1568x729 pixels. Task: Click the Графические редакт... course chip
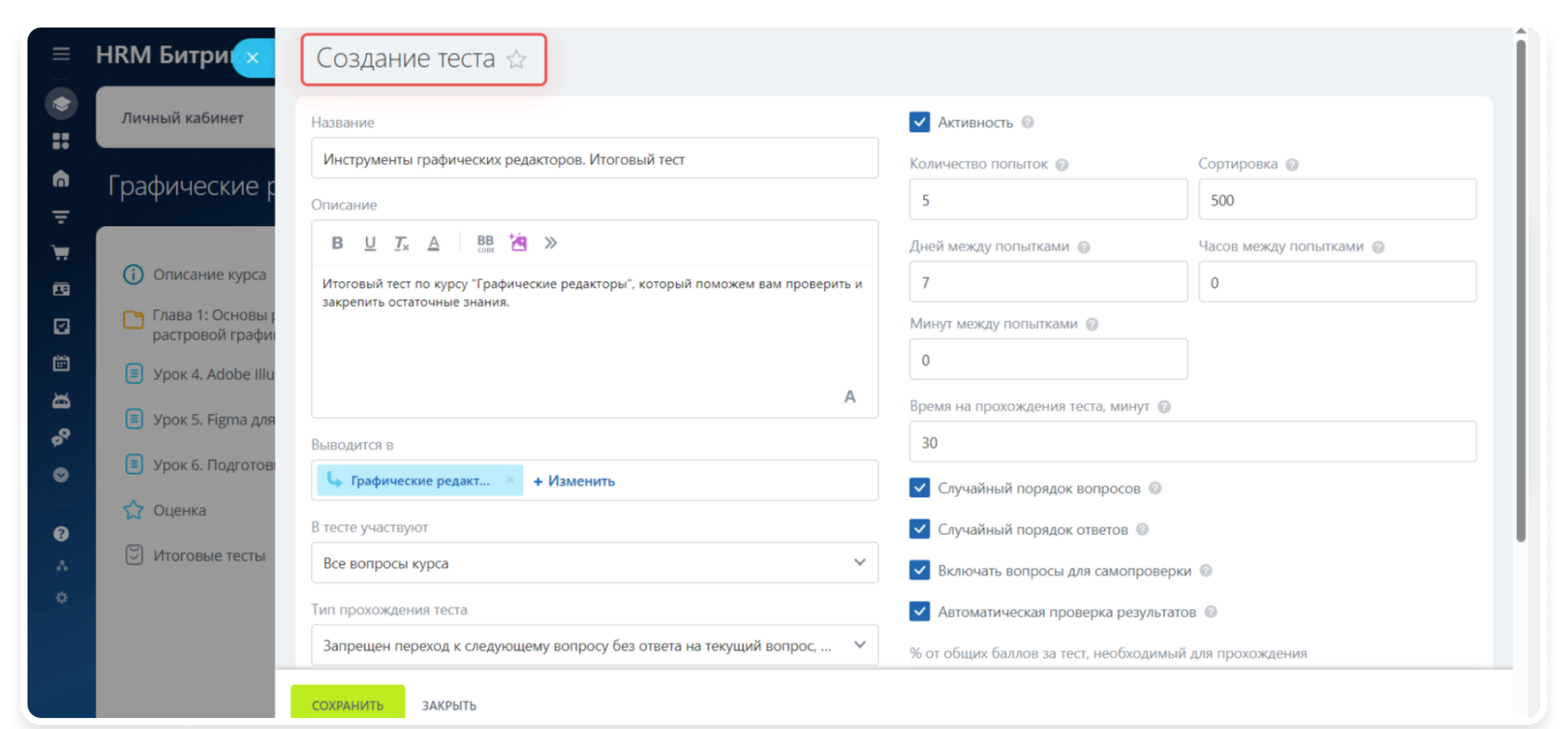click(420, 480)
